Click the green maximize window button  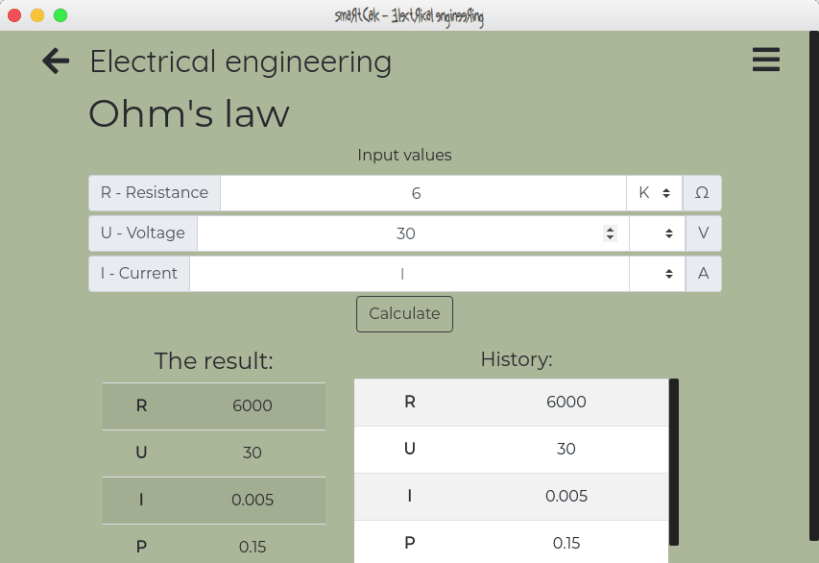point(61,16)
